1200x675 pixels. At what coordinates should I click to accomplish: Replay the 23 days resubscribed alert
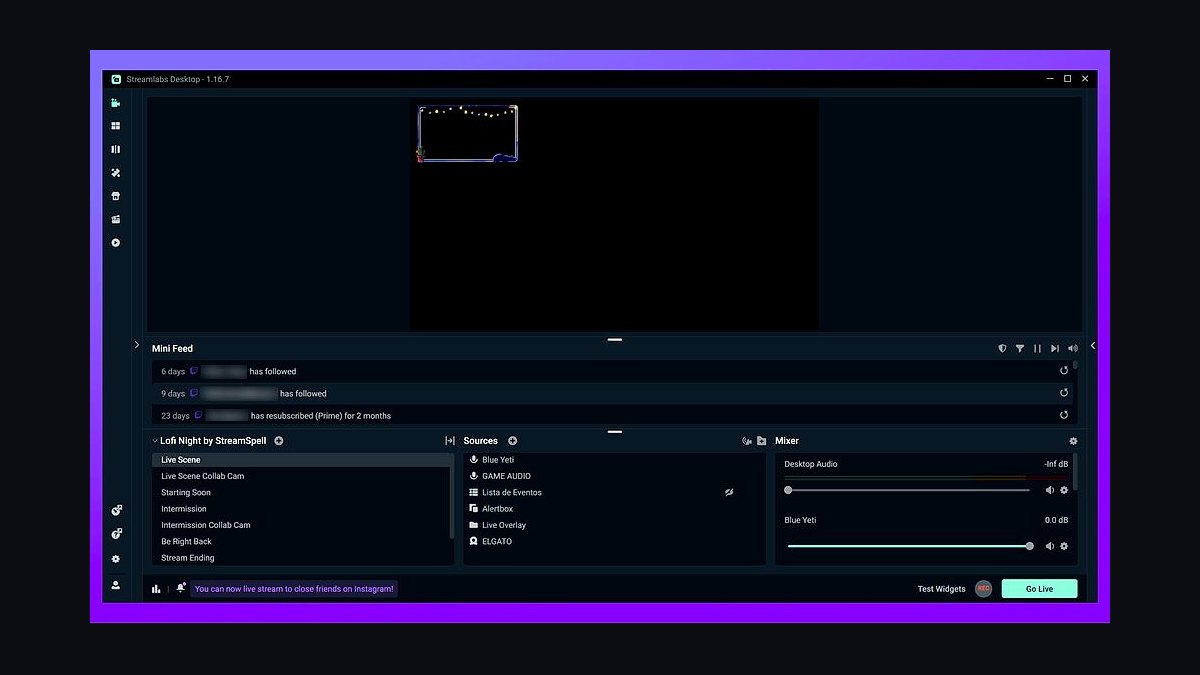point(1064,415)
